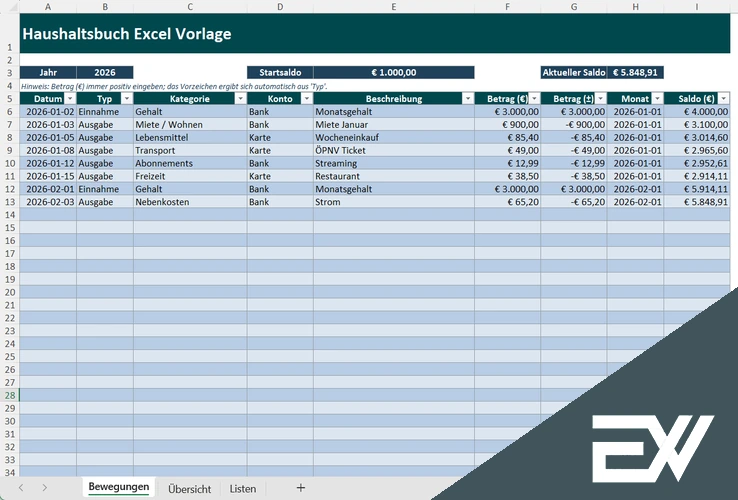The image size is (738, 500).
Task: Select the Freizeit category cell
Action: pos(190,176)
